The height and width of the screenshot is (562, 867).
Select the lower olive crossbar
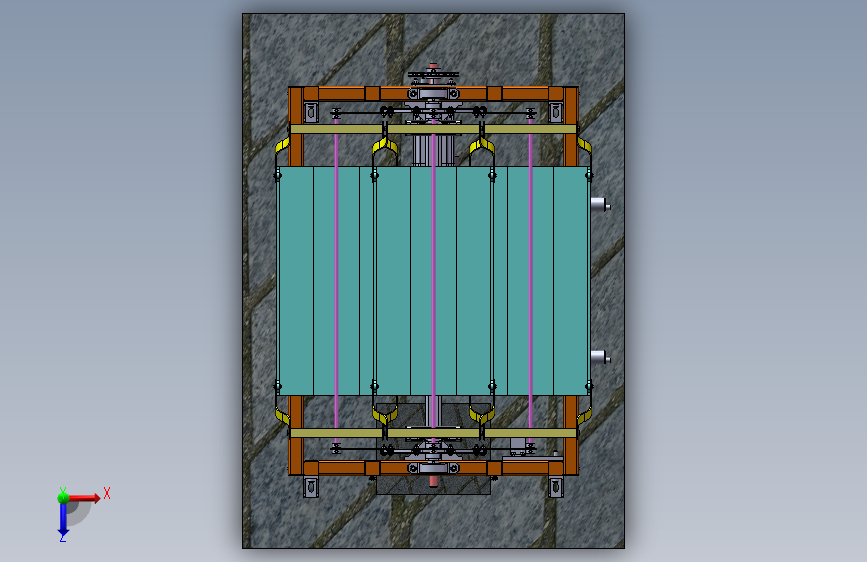coord(434,433)
